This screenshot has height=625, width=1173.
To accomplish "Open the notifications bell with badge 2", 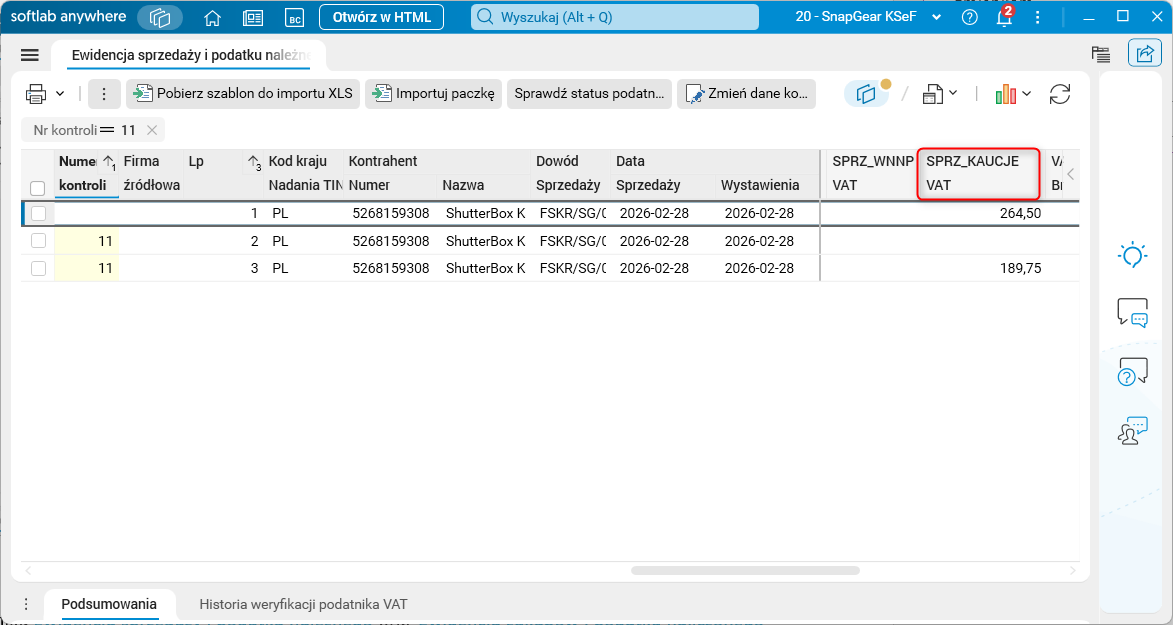I will click(1005, 17).
